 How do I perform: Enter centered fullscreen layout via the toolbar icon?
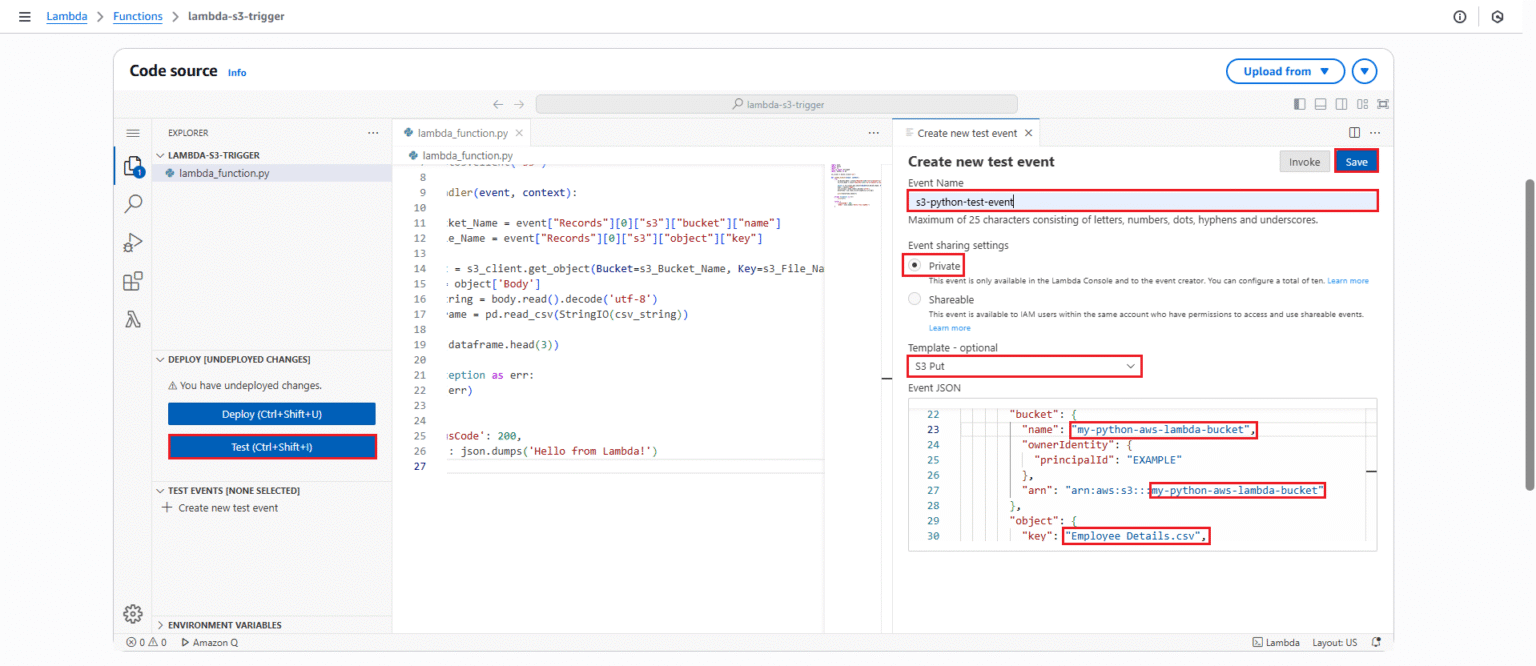tap(1383, 104)
